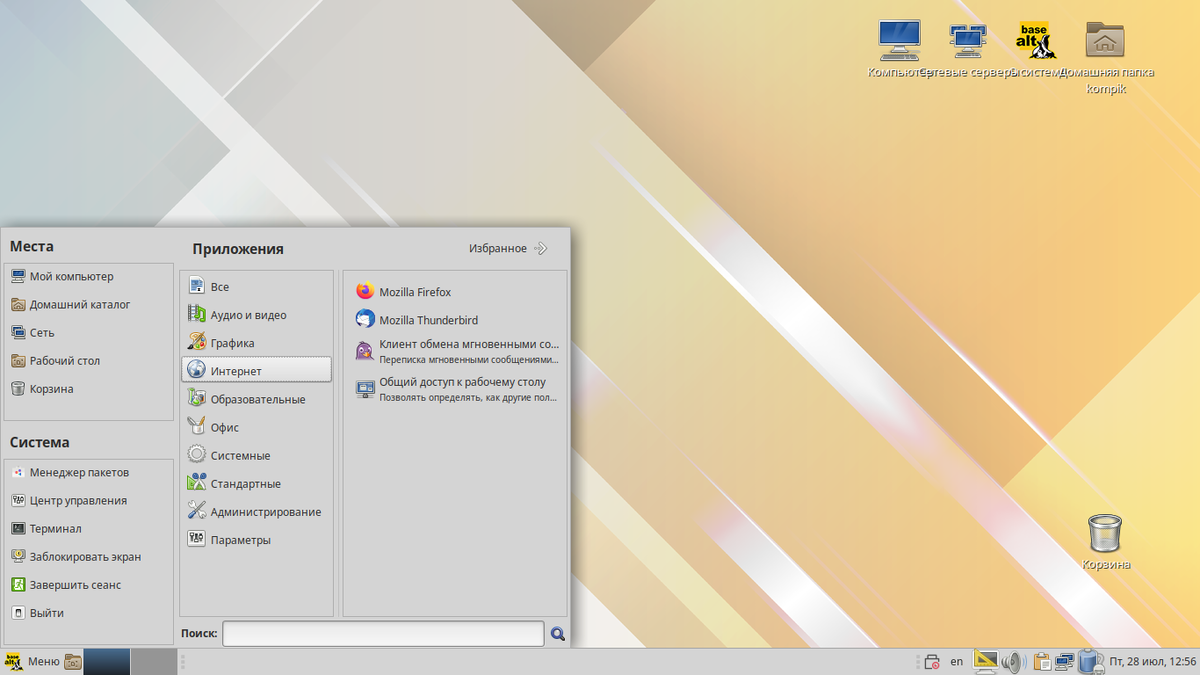Select the Офис category
This screenshot has height=675, width=1200.
click(x=256, y=427)
